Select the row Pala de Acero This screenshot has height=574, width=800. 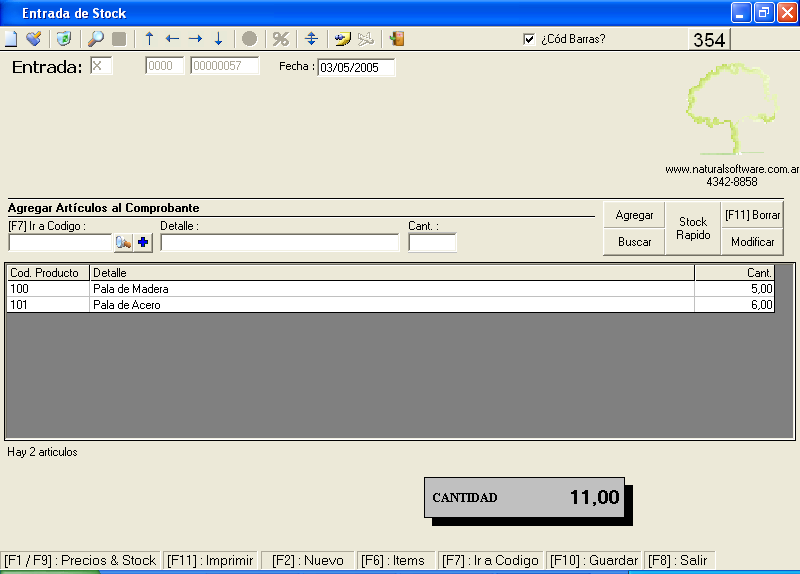(391, 305)
